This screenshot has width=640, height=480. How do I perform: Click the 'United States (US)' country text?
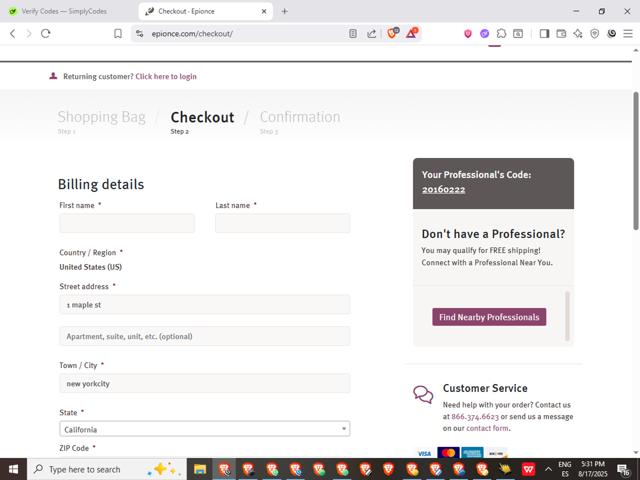pyautogui.click(x=91, y=267)
